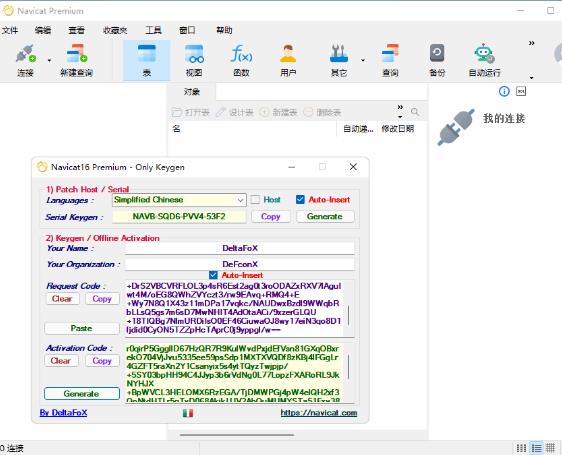The height and width of the screenshot is (455, 562).
Task: Open the Help (帮助) menu
Action: tap(224, 30)
